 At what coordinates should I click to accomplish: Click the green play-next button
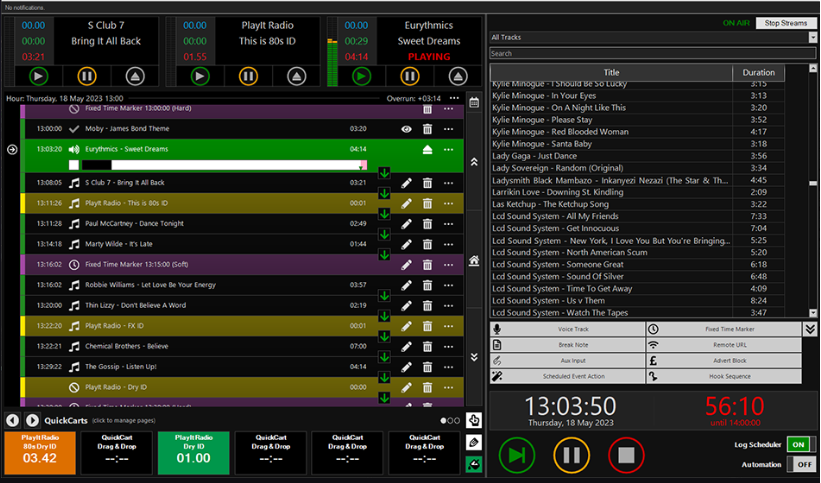click(517, 456)
